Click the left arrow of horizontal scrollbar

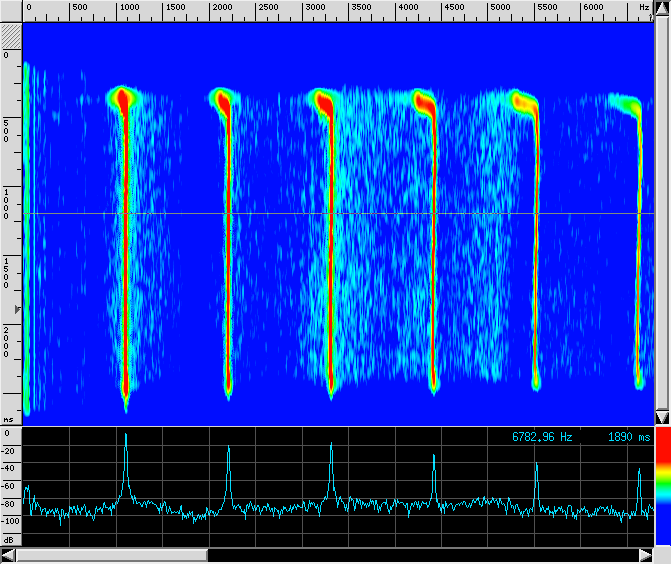point(8,555)
